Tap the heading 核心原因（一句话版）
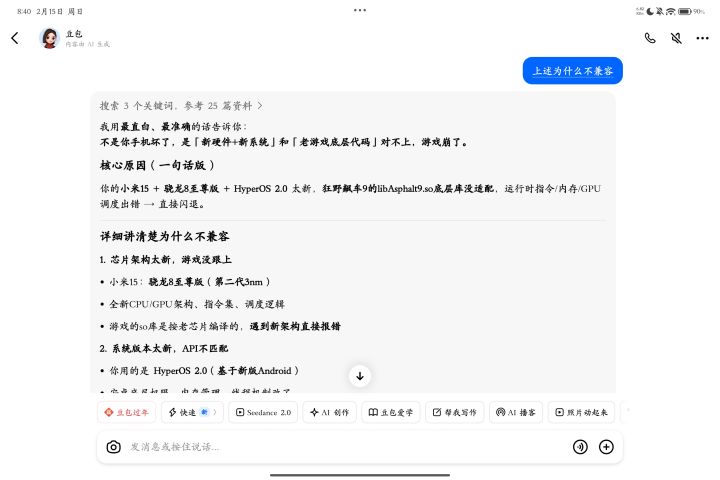720x480 pixels. (x=157, y=165)
